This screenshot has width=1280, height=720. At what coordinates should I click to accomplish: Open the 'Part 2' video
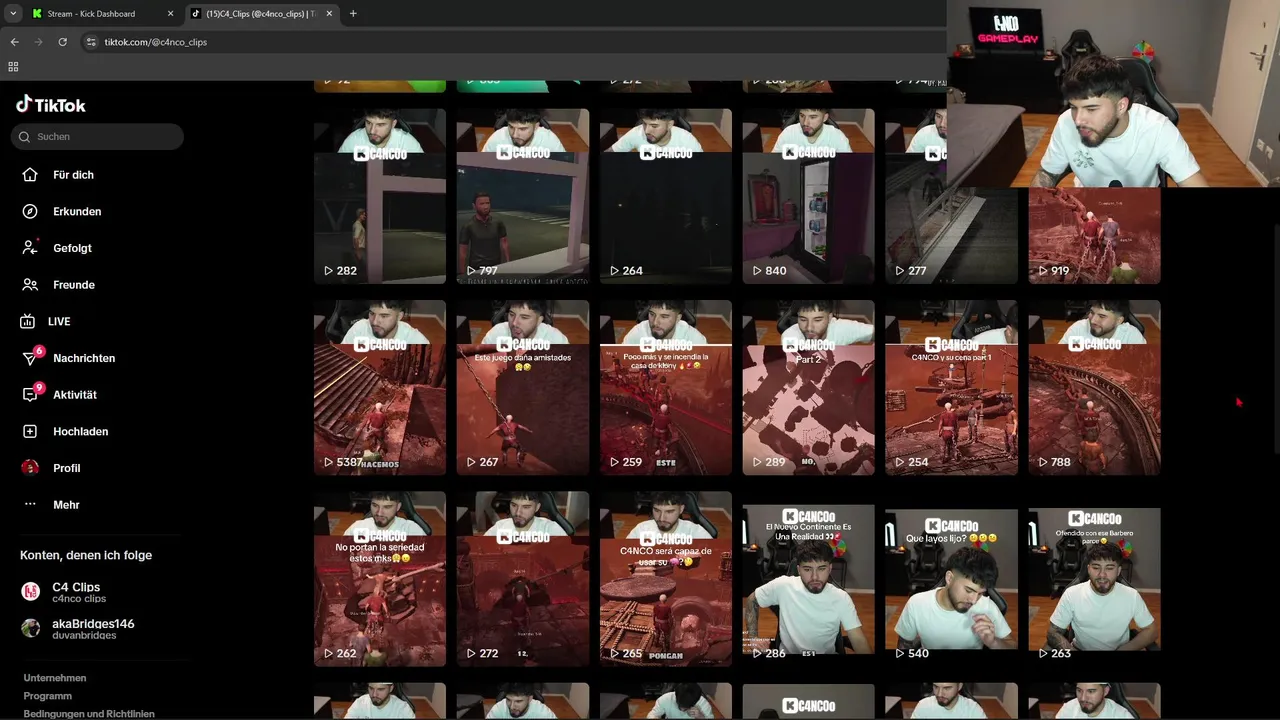pyautogui.click(x=809, y=388)
